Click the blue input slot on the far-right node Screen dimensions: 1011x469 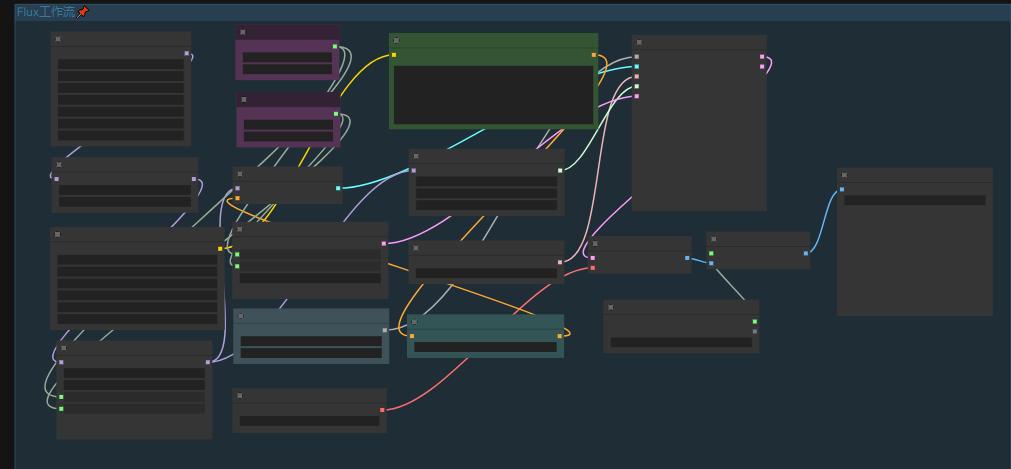[841, 190]
